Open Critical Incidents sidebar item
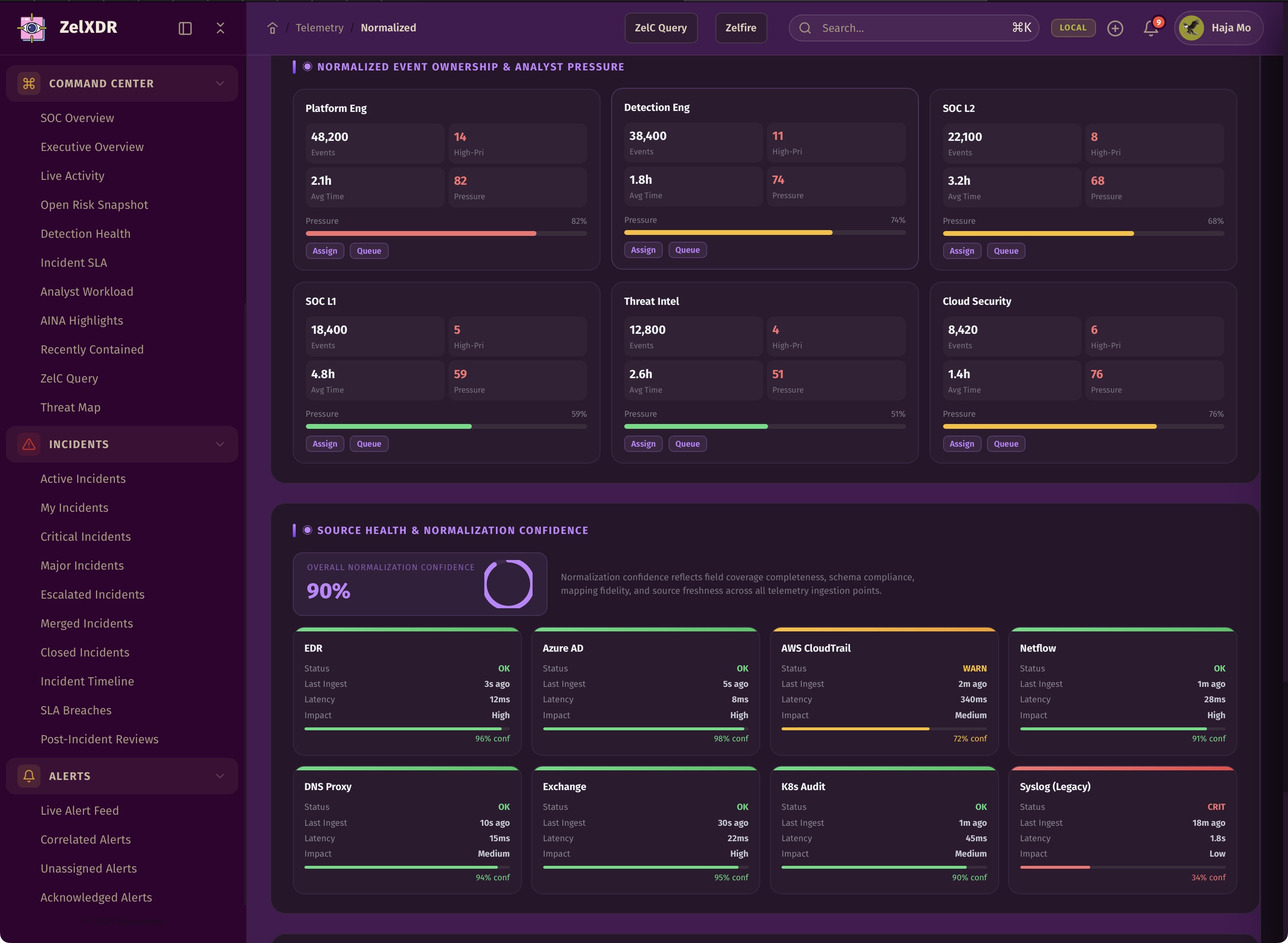The height and width of the screenshot is (943, 1288). pos(86,536)
